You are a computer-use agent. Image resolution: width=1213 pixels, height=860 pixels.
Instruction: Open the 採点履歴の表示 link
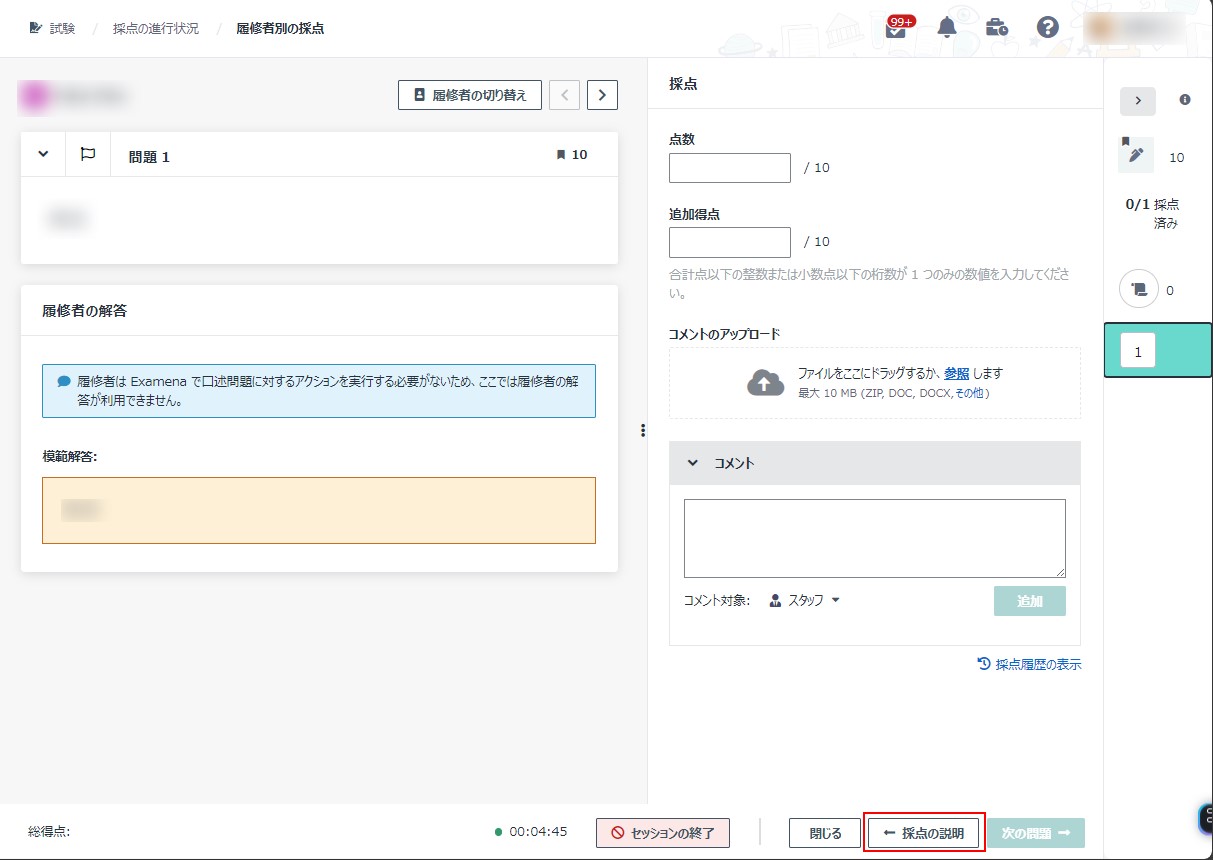[1029, 664]
